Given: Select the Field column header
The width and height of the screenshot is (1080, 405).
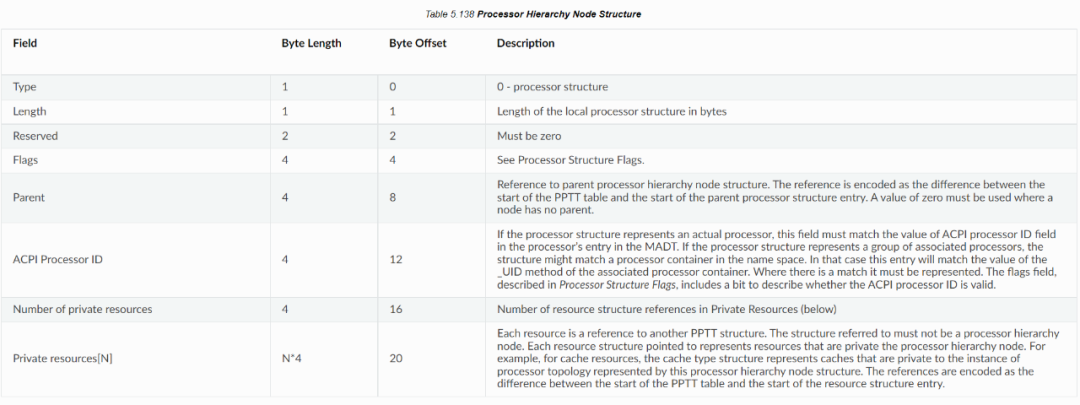Looking at the screenshot, I should [25, 43].
